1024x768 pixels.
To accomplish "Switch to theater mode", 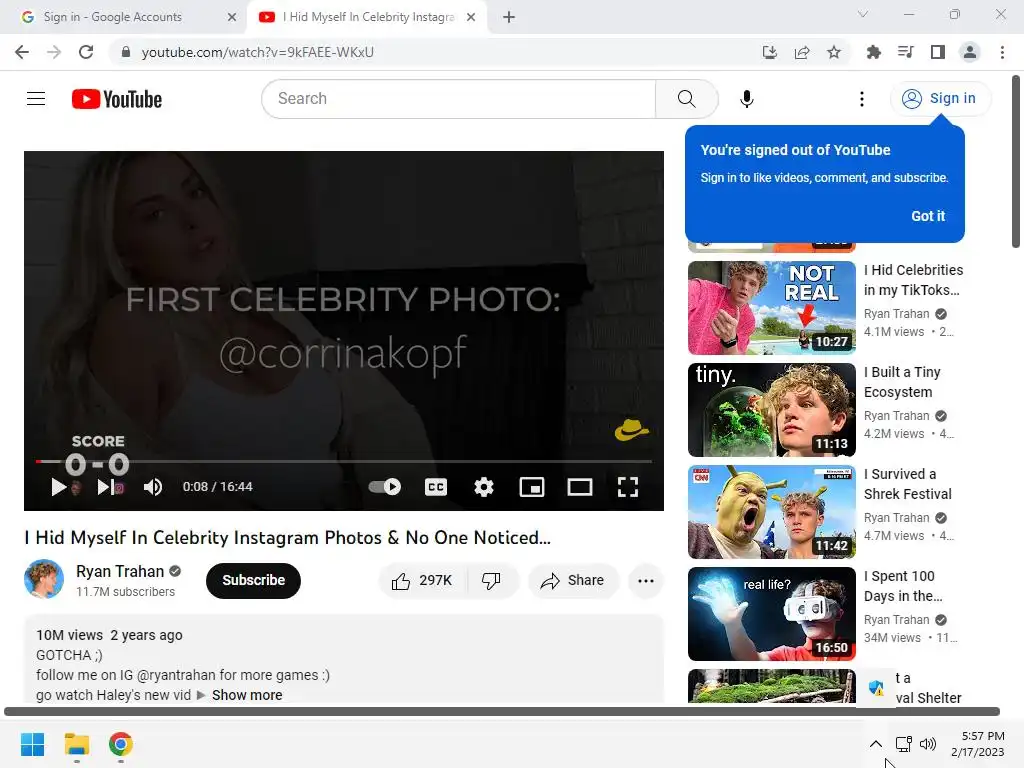I will 579,487.
